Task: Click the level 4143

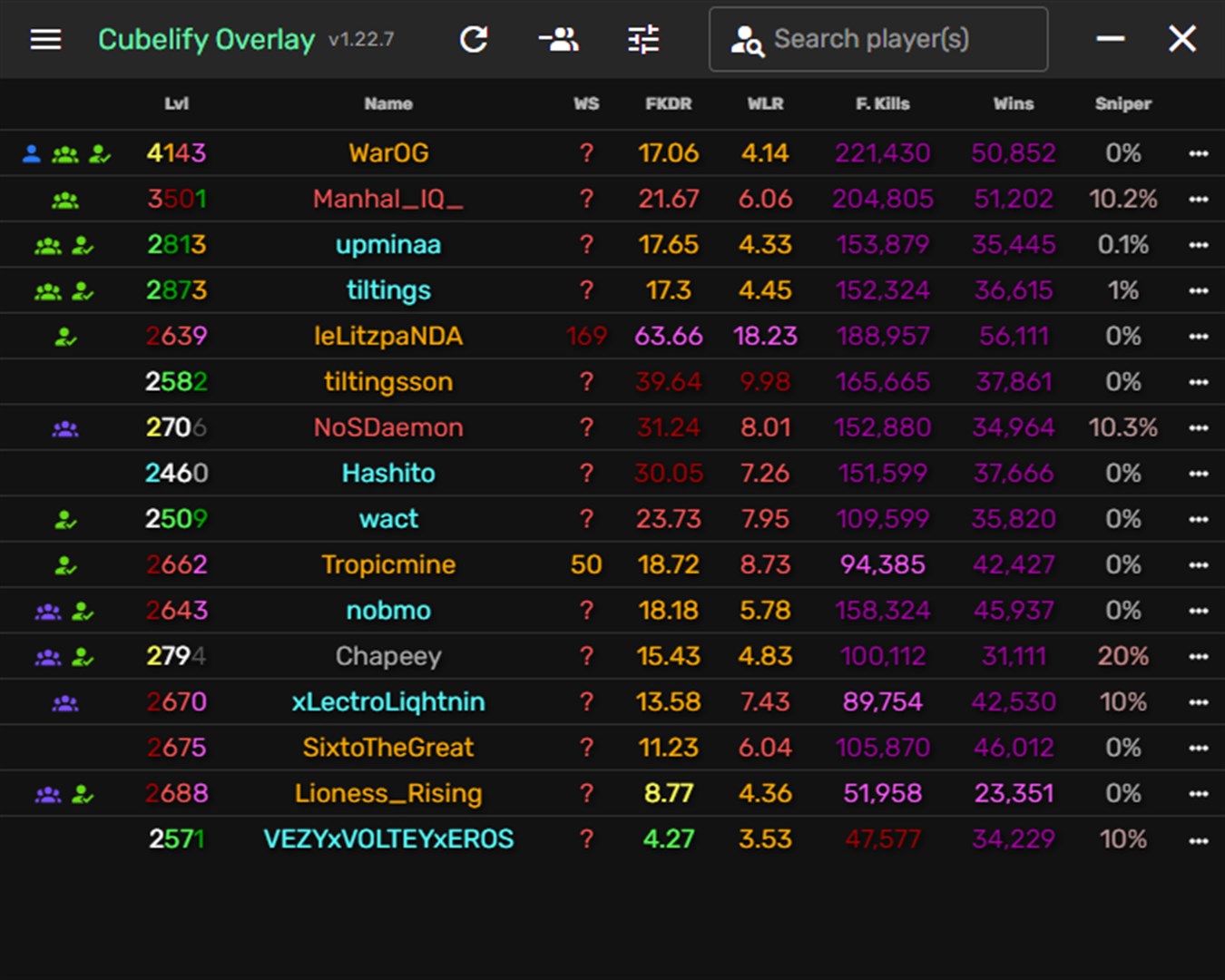Action: [x=176, y=153]
